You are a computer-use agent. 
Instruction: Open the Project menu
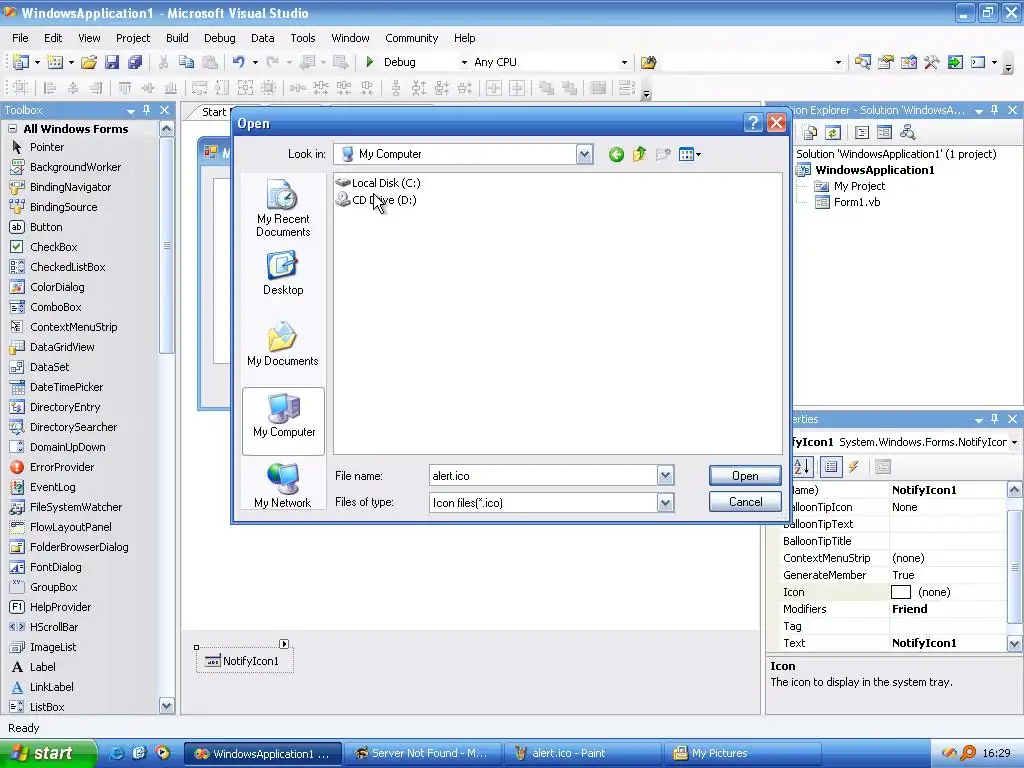point(133,38)
